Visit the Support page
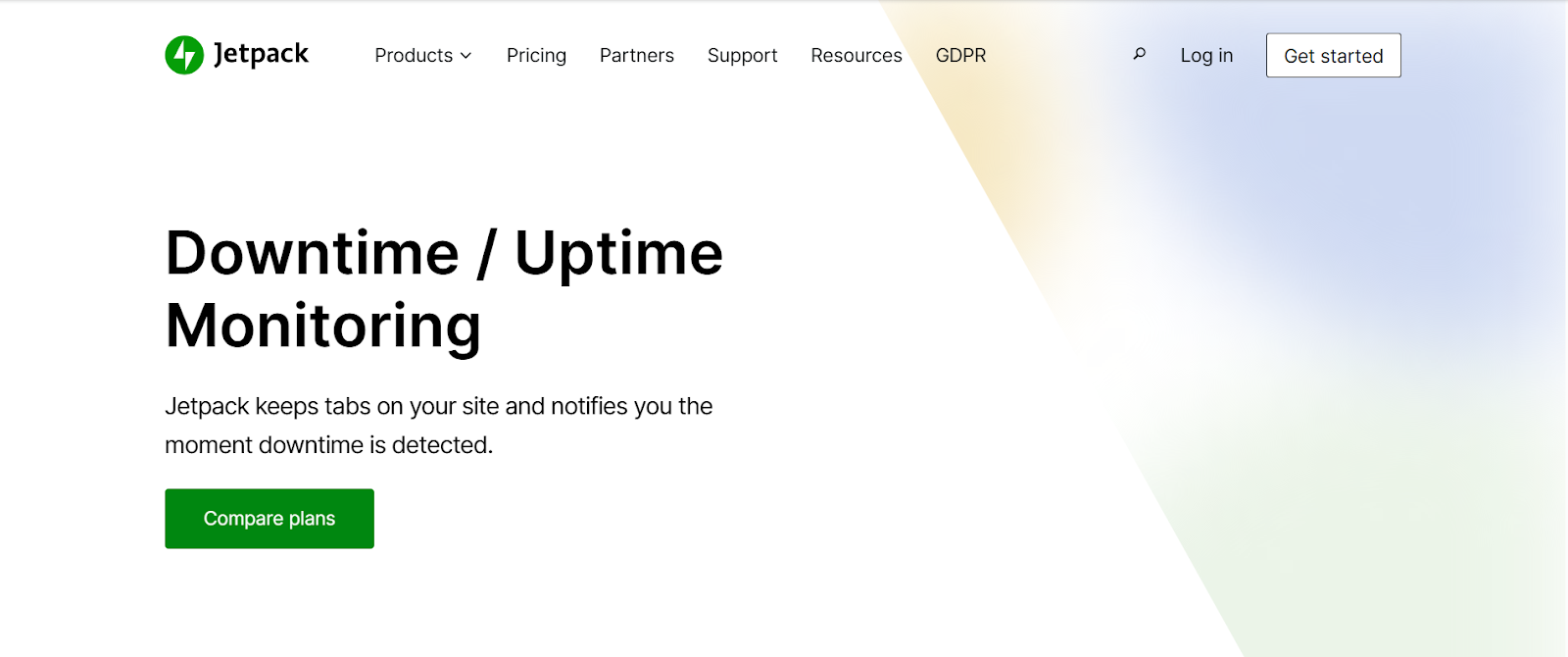 pos(743,56)
